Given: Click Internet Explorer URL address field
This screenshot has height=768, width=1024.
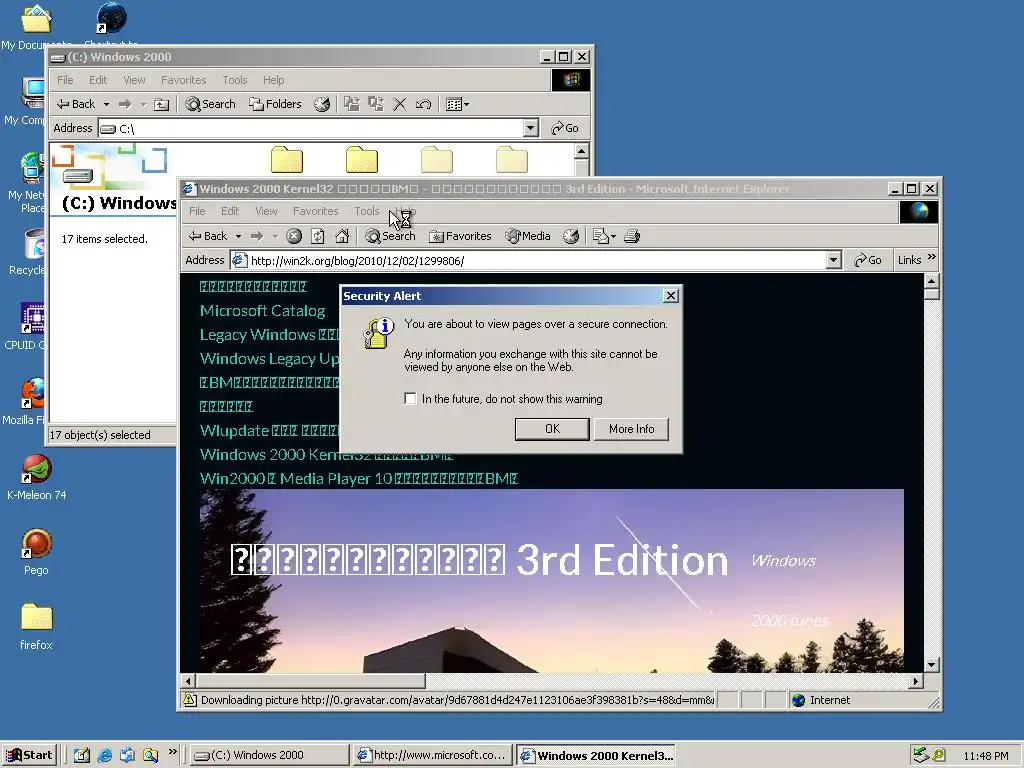Looking at the screenshot, I should point(537,261).
